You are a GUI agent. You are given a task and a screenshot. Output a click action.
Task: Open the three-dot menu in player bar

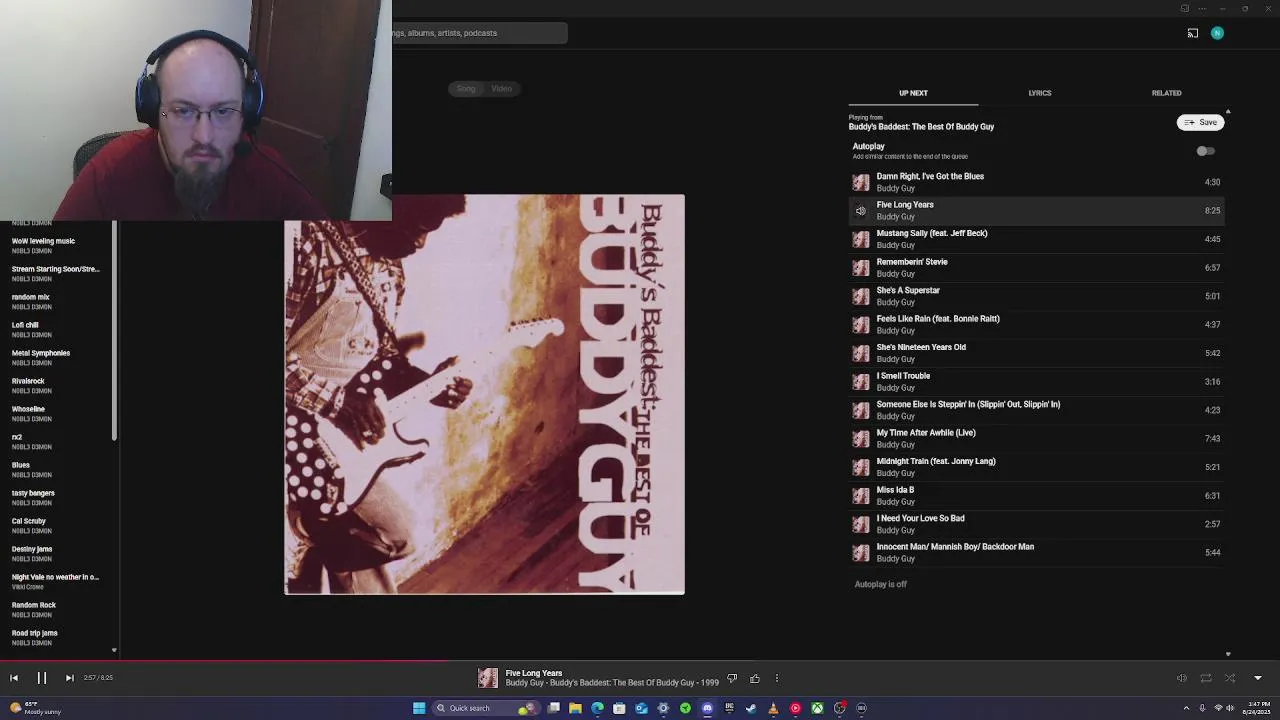tap(777, 678)
